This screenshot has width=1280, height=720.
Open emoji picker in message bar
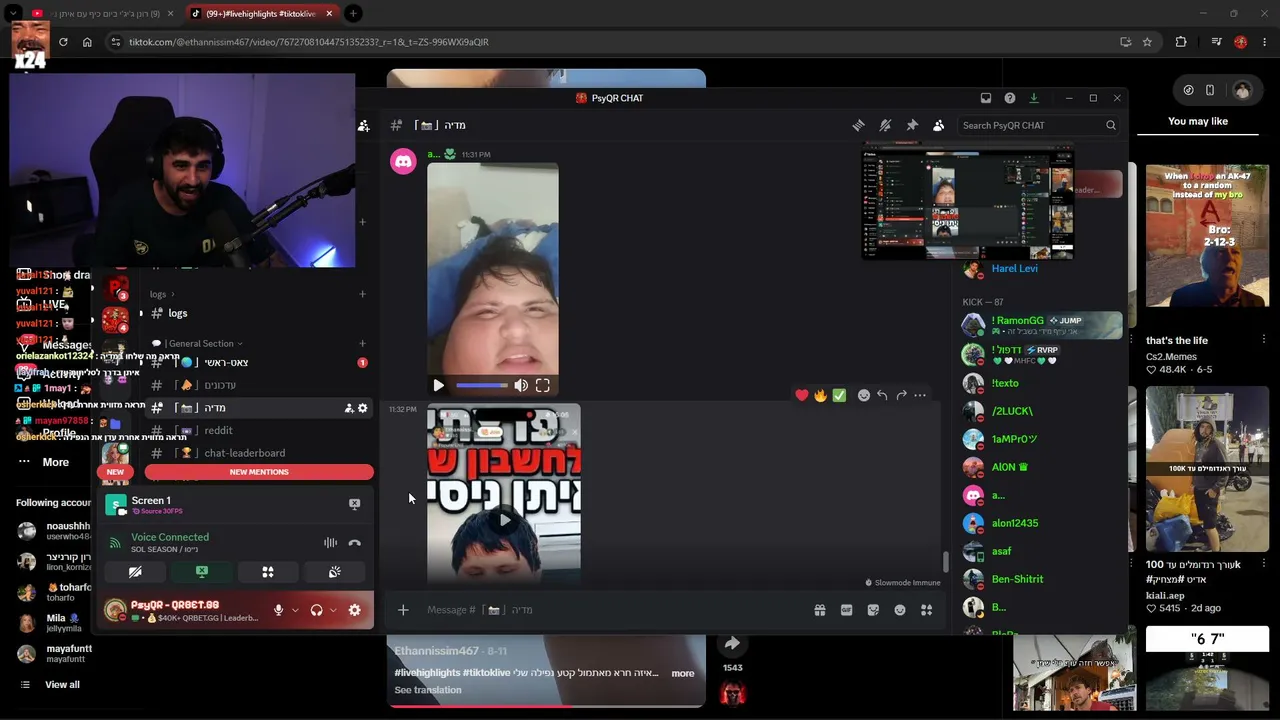(x=900, y=610)
